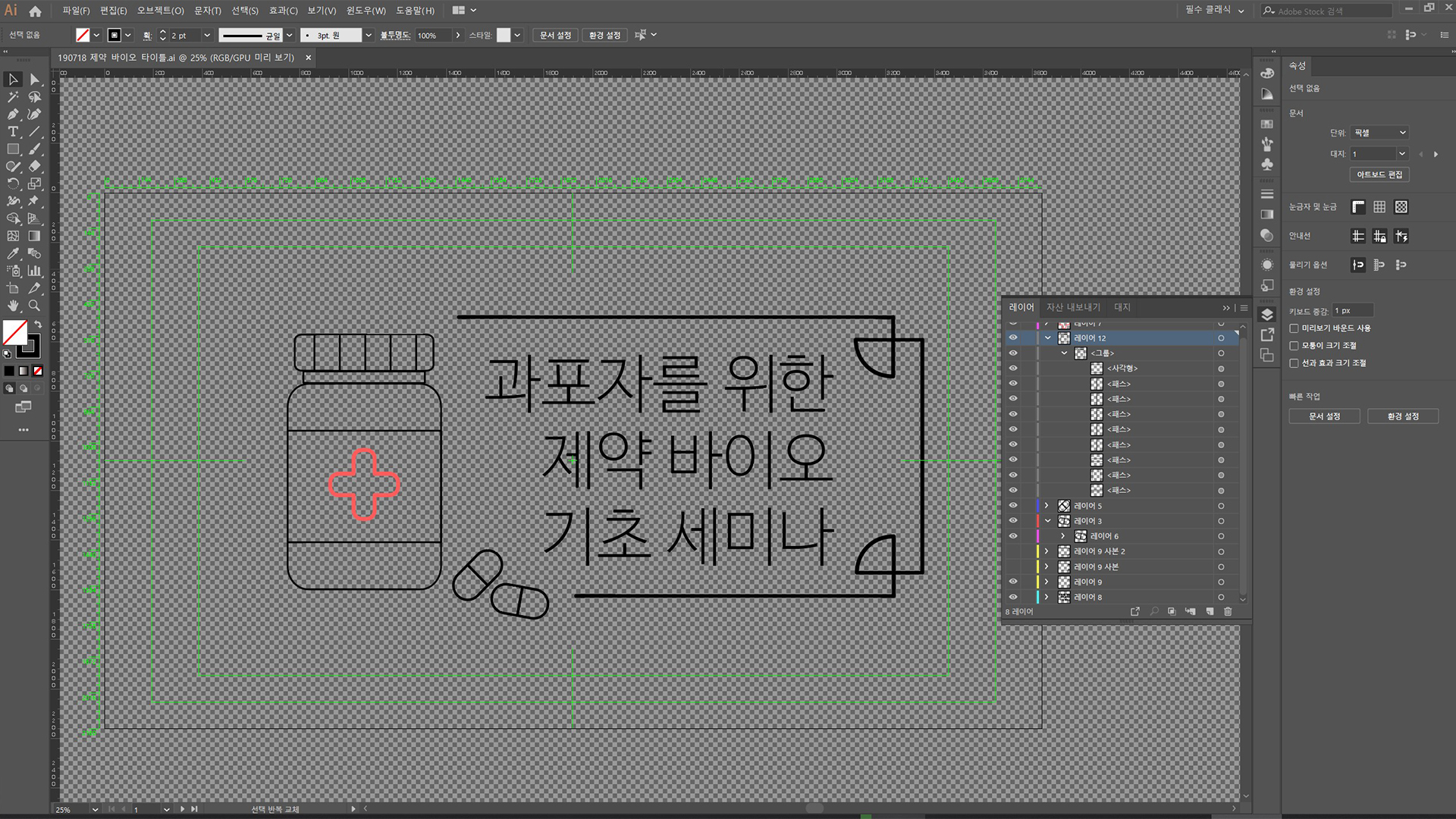Screen dimensions: 1456x819
Task: Expand 레이어 9 사본 2 in layers
Action: click(1046, 551)
